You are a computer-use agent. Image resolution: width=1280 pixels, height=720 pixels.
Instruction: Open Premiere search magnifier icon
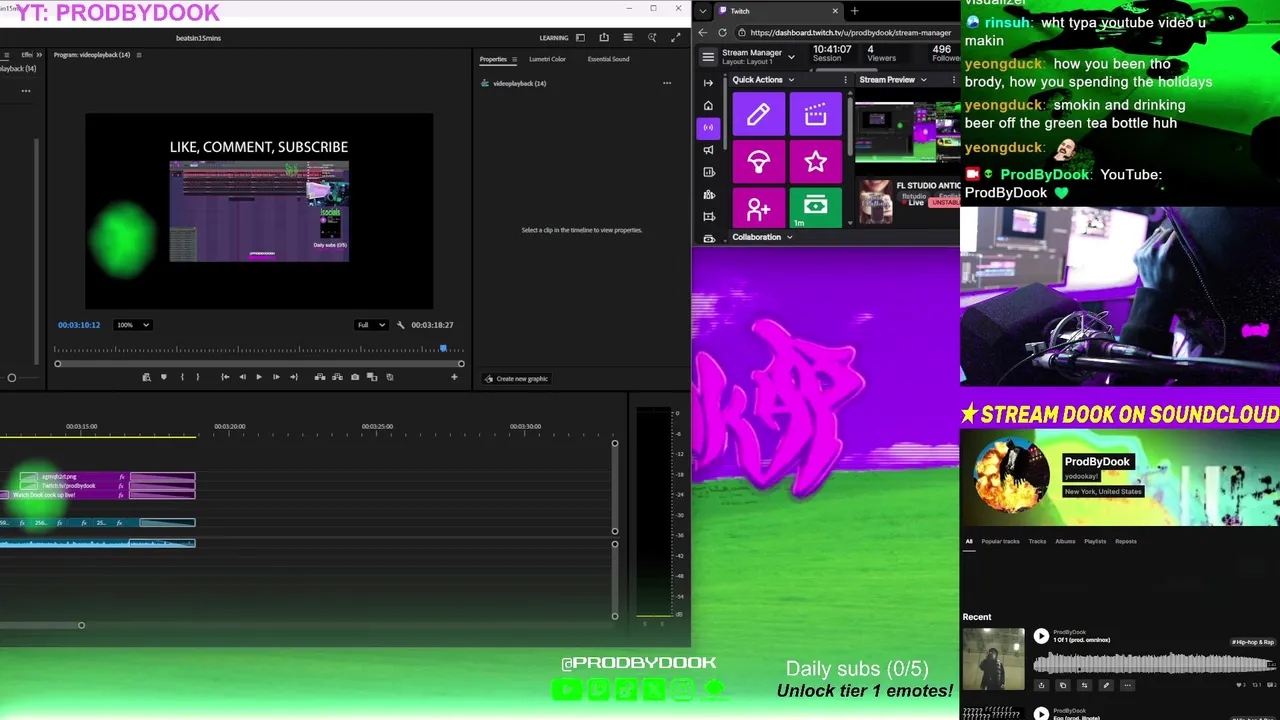[x=652, y=38]
